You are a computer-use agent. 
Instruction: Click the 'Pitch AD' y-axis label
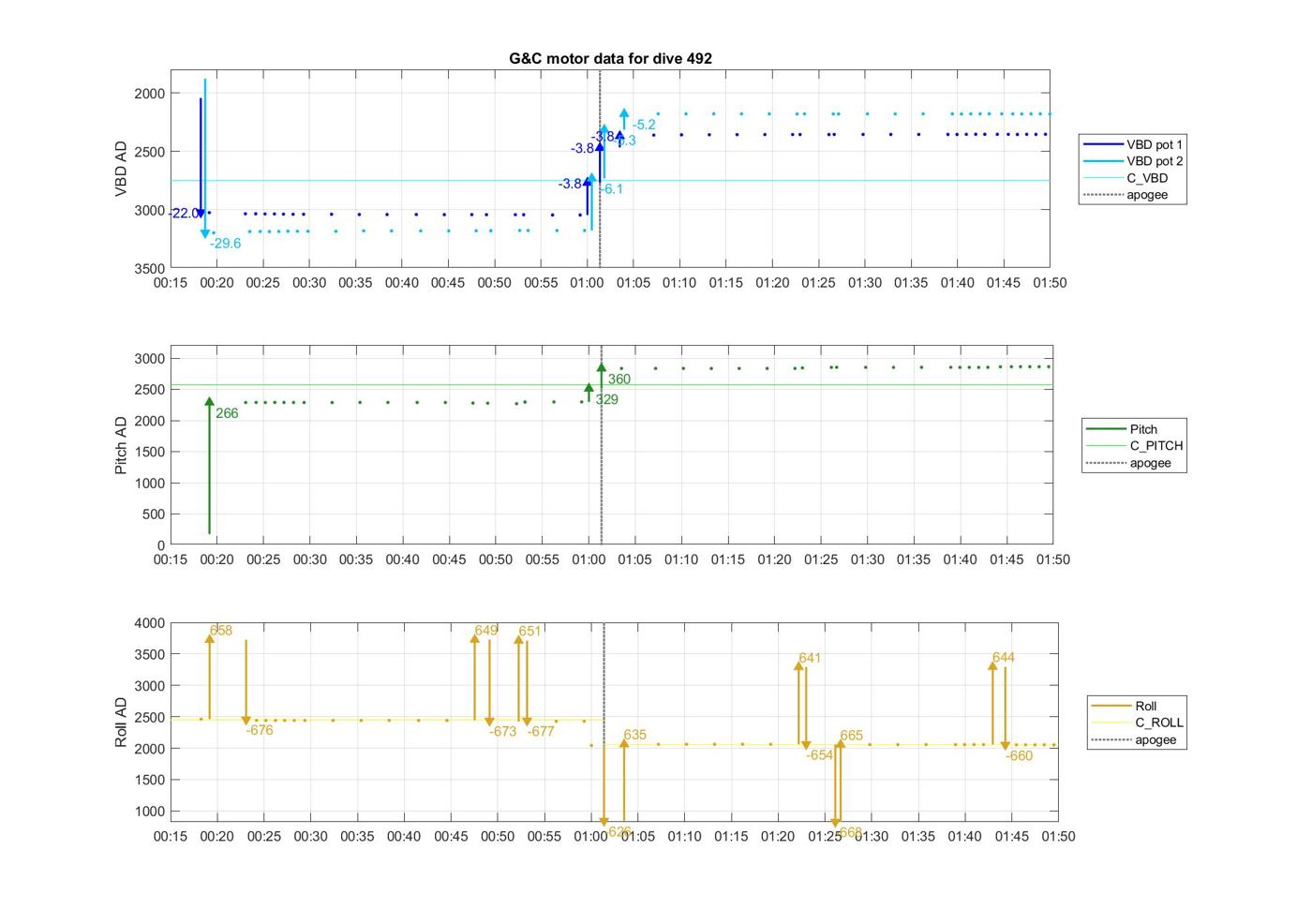click(121, 445)
